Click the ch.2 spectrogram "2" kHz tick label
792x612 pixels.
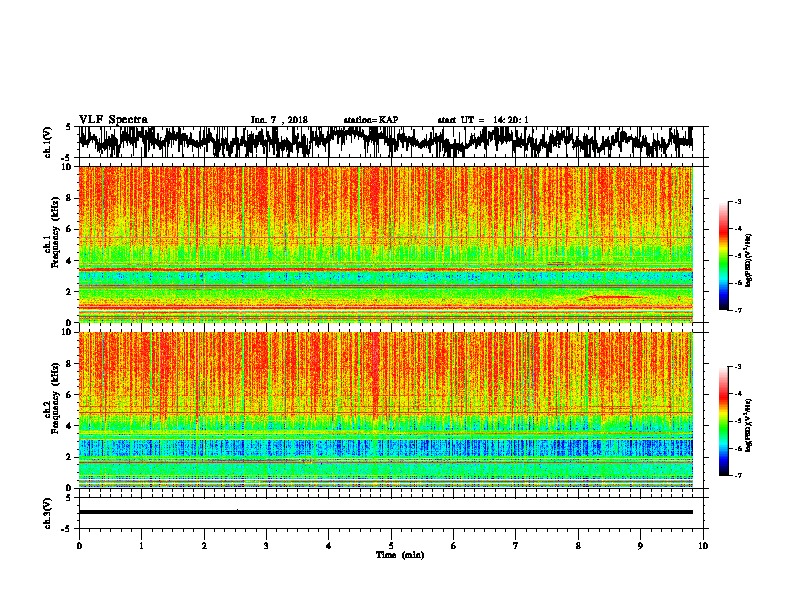(x=70, y=457)
